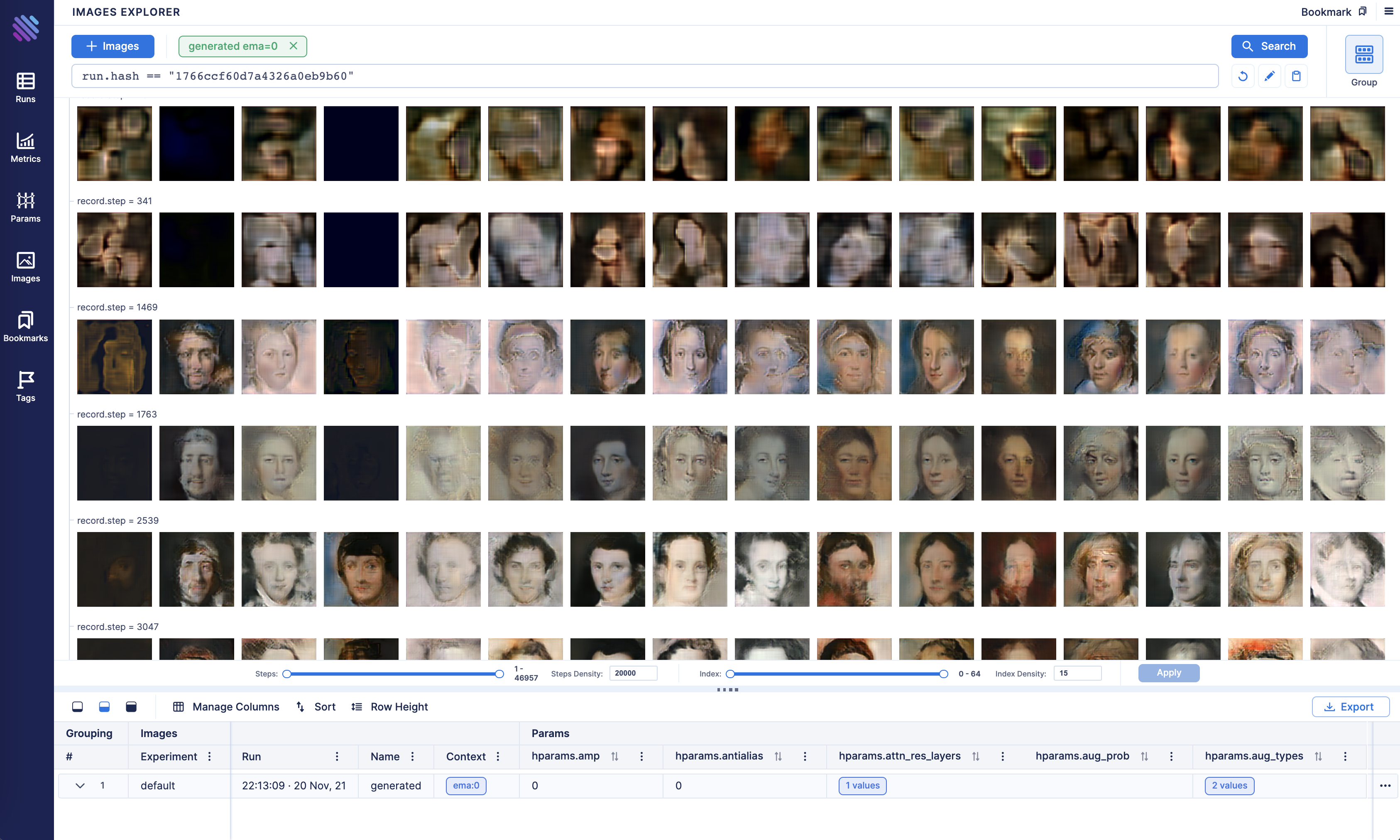Sort by hparams.amp arrows icon
The height and width of the screenshot is (840, 1400).
pos(615,756)
